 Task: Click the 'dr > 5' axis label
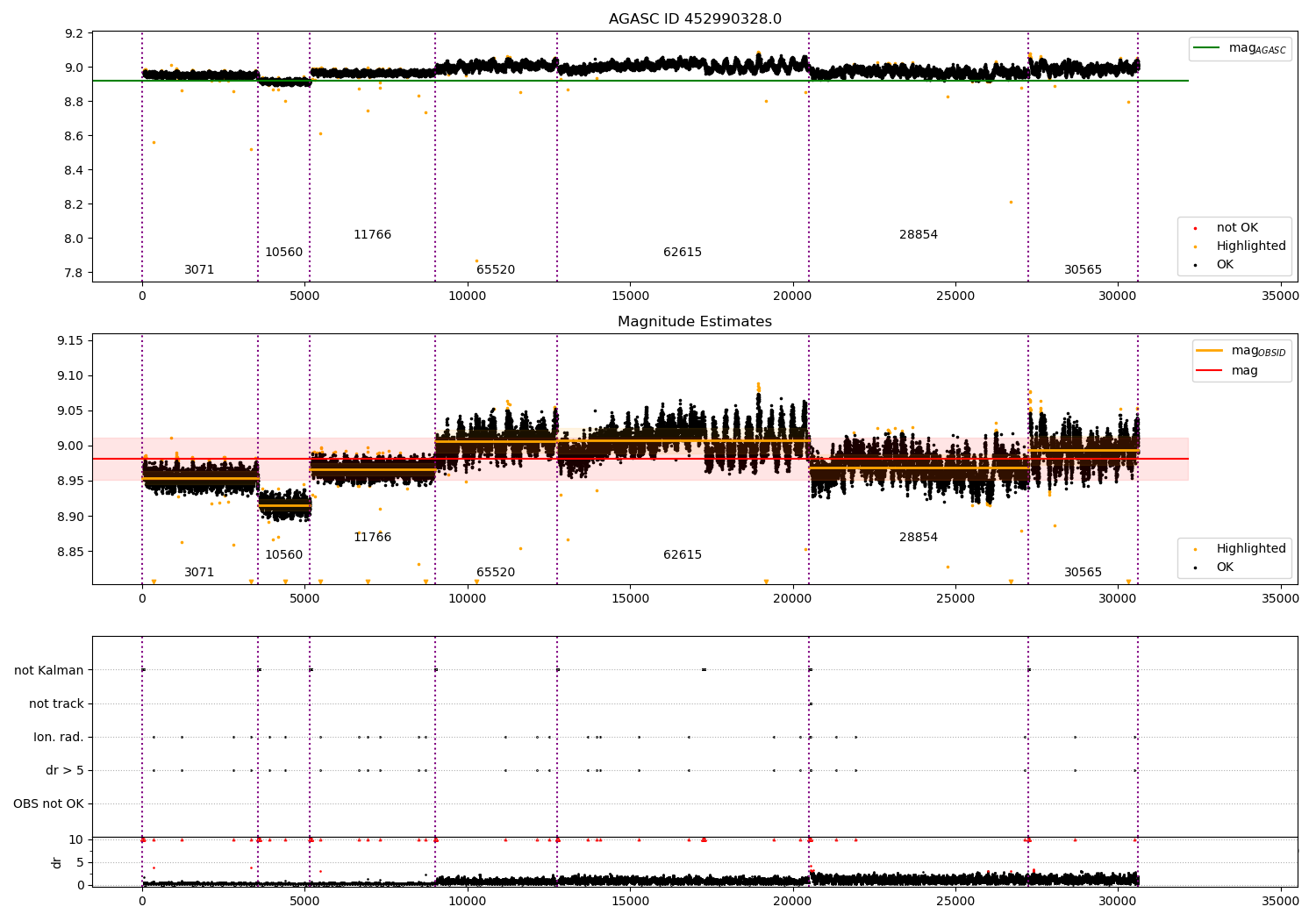pos(65,771)
